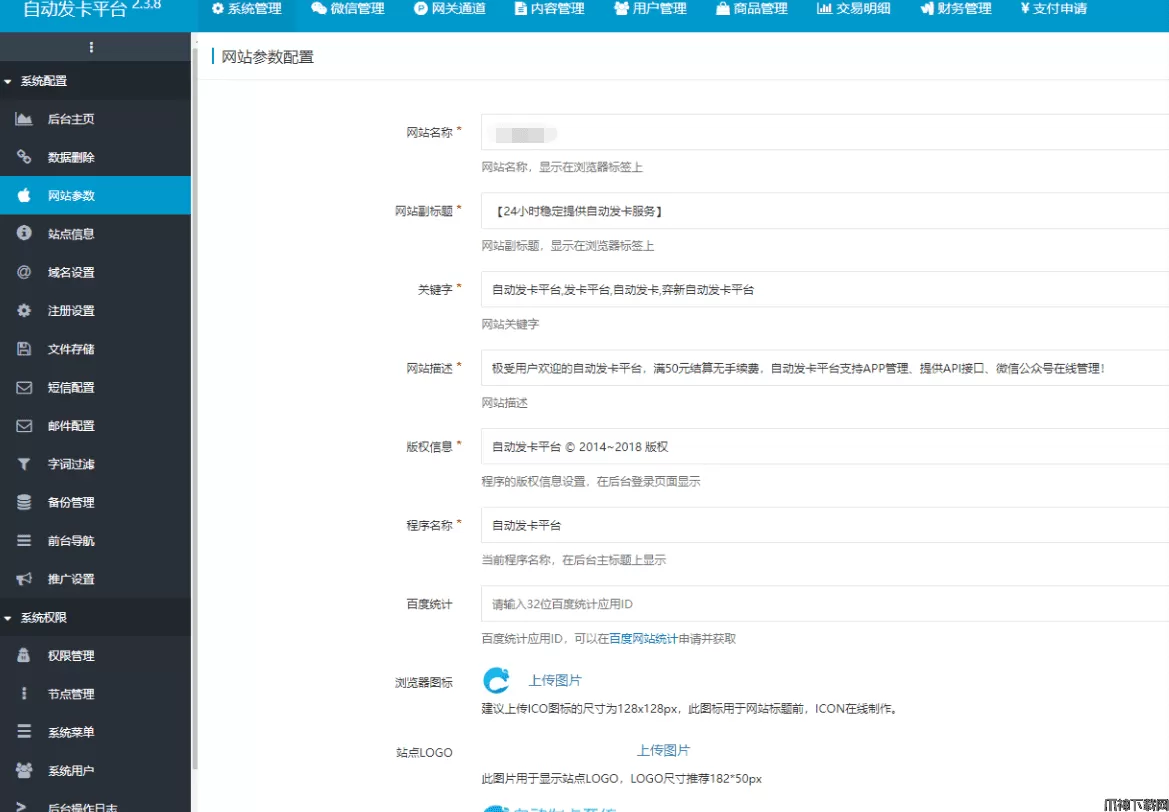Click the 域名设置 at-sign icon
1169x812 pixels.
tap(24, 272)
